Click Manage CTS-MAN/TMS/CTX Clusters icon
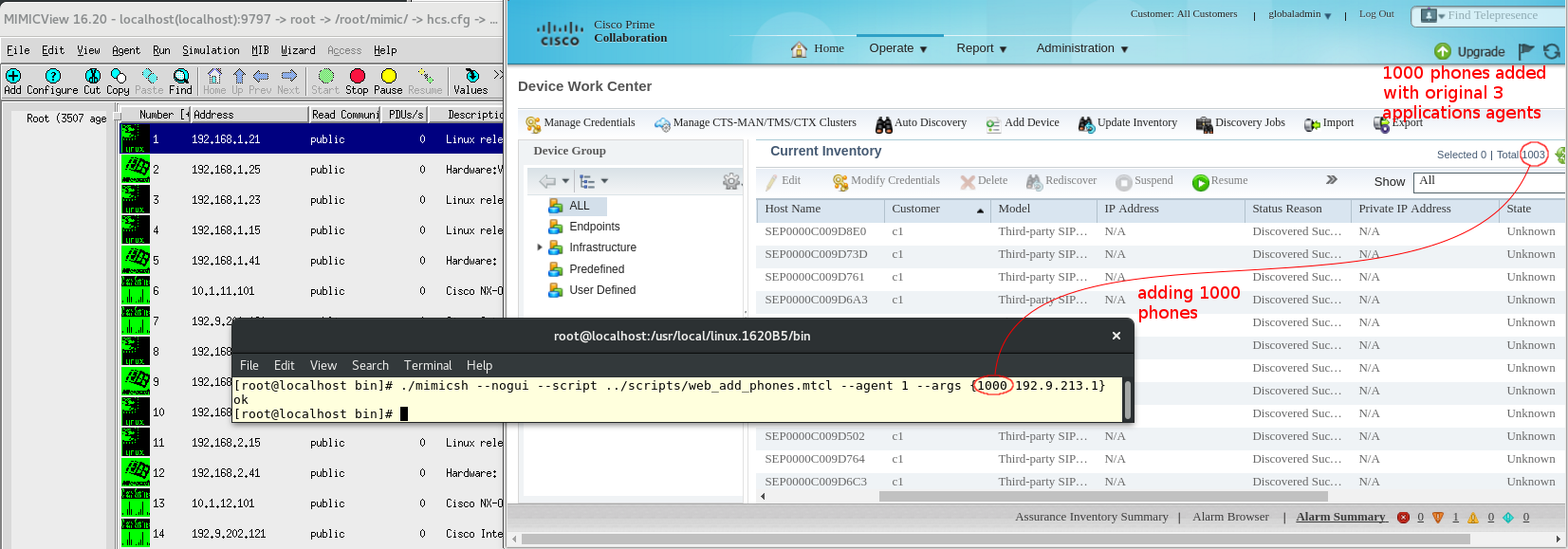This screenshot has height=549, width=1568. (x=662, y=124)
